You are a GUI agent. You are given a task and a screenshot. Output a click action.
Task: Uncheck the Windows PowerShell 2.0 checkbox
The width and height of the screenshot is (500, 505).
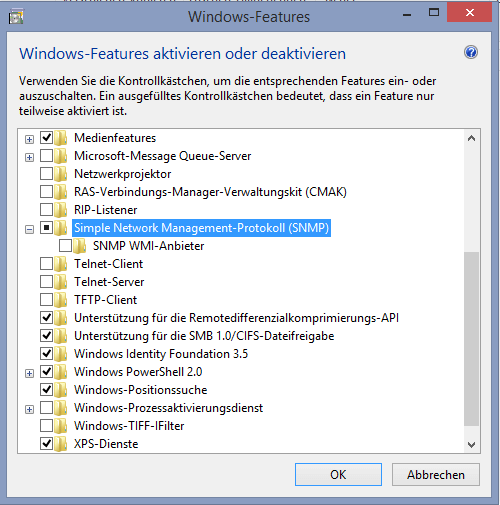[46, 371]
